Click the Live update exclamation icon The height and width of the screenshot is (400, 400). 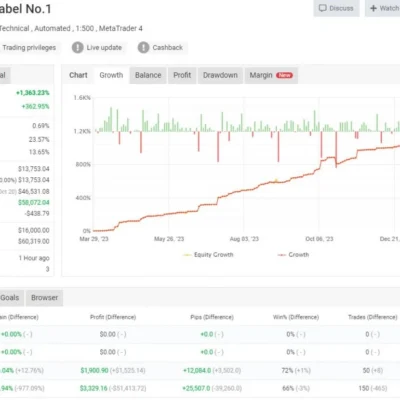[78, 48]
